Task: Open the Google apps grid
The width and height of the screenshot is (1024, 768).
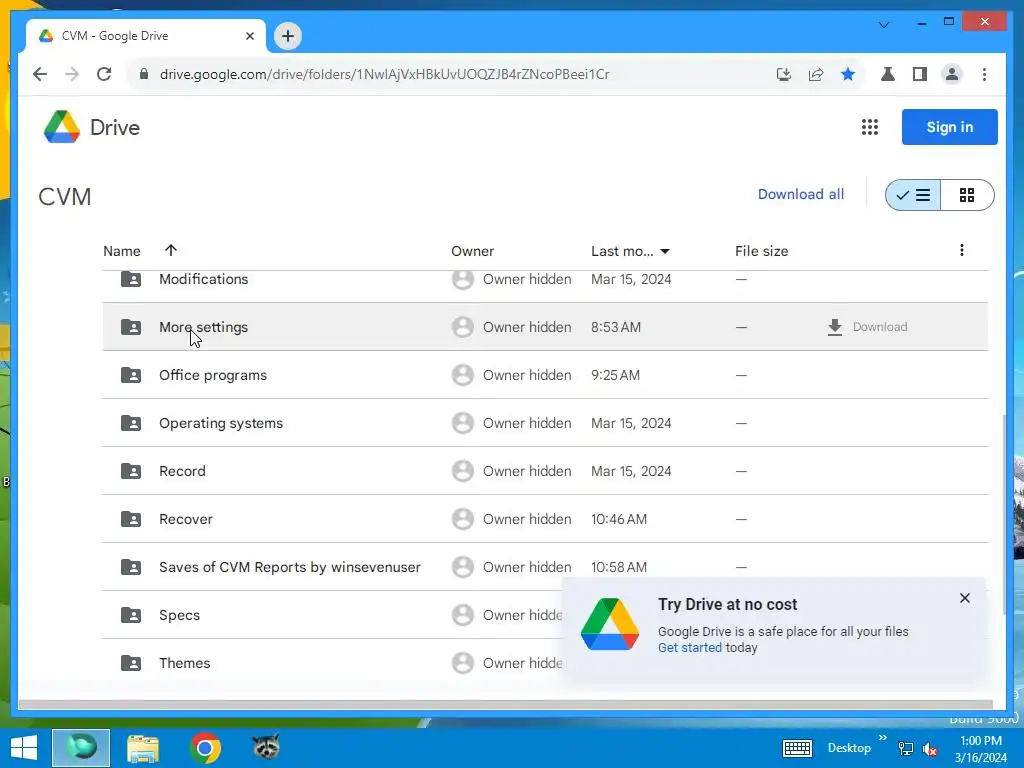Action: point(869,127)
